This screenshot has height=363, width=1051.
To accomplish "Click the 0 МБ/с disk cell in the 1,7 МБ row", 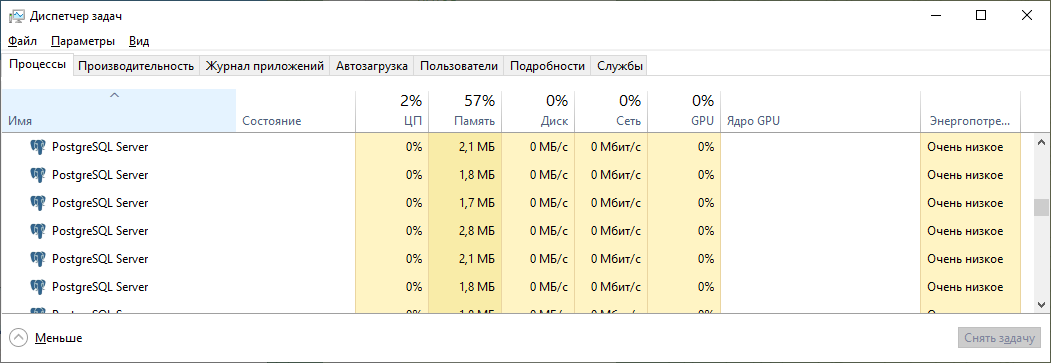I will tap(538, 203).
